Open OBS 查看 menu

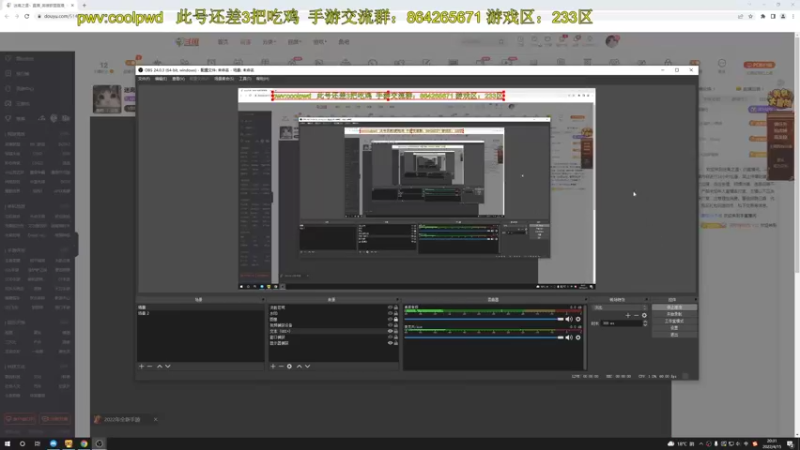coord(178,79)
